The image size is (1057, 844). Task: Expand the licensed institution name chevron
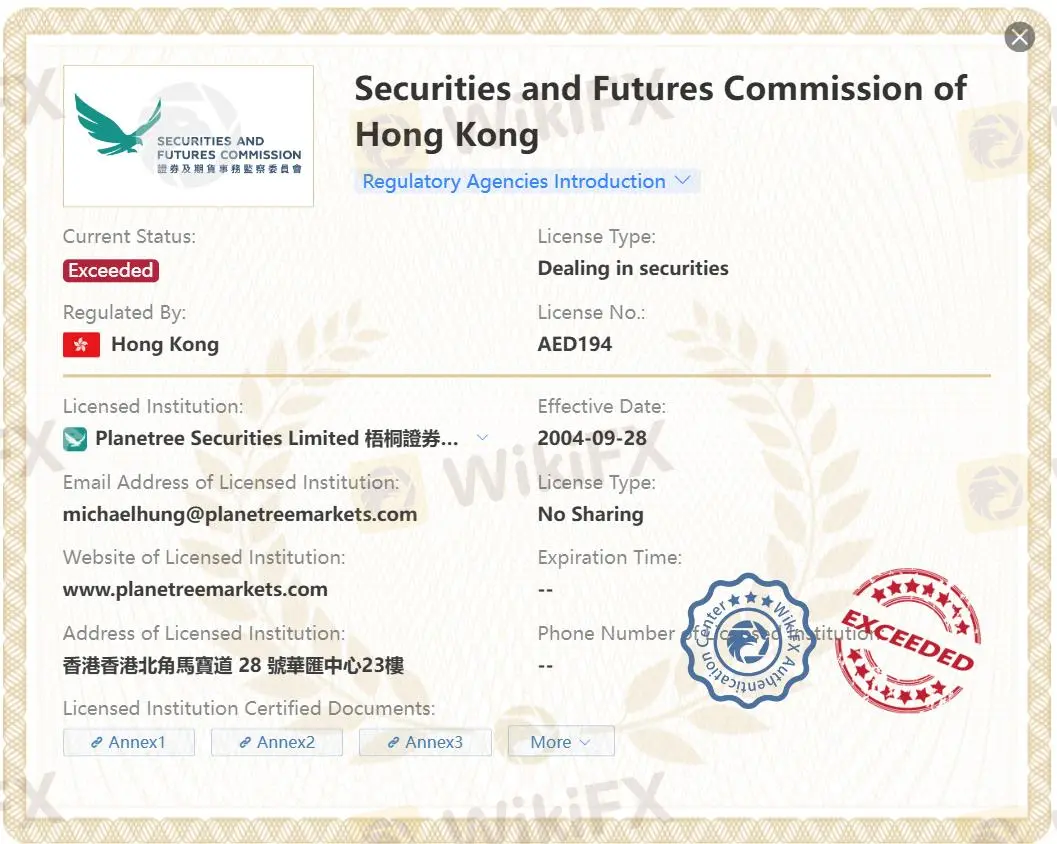tap(482, 438)
